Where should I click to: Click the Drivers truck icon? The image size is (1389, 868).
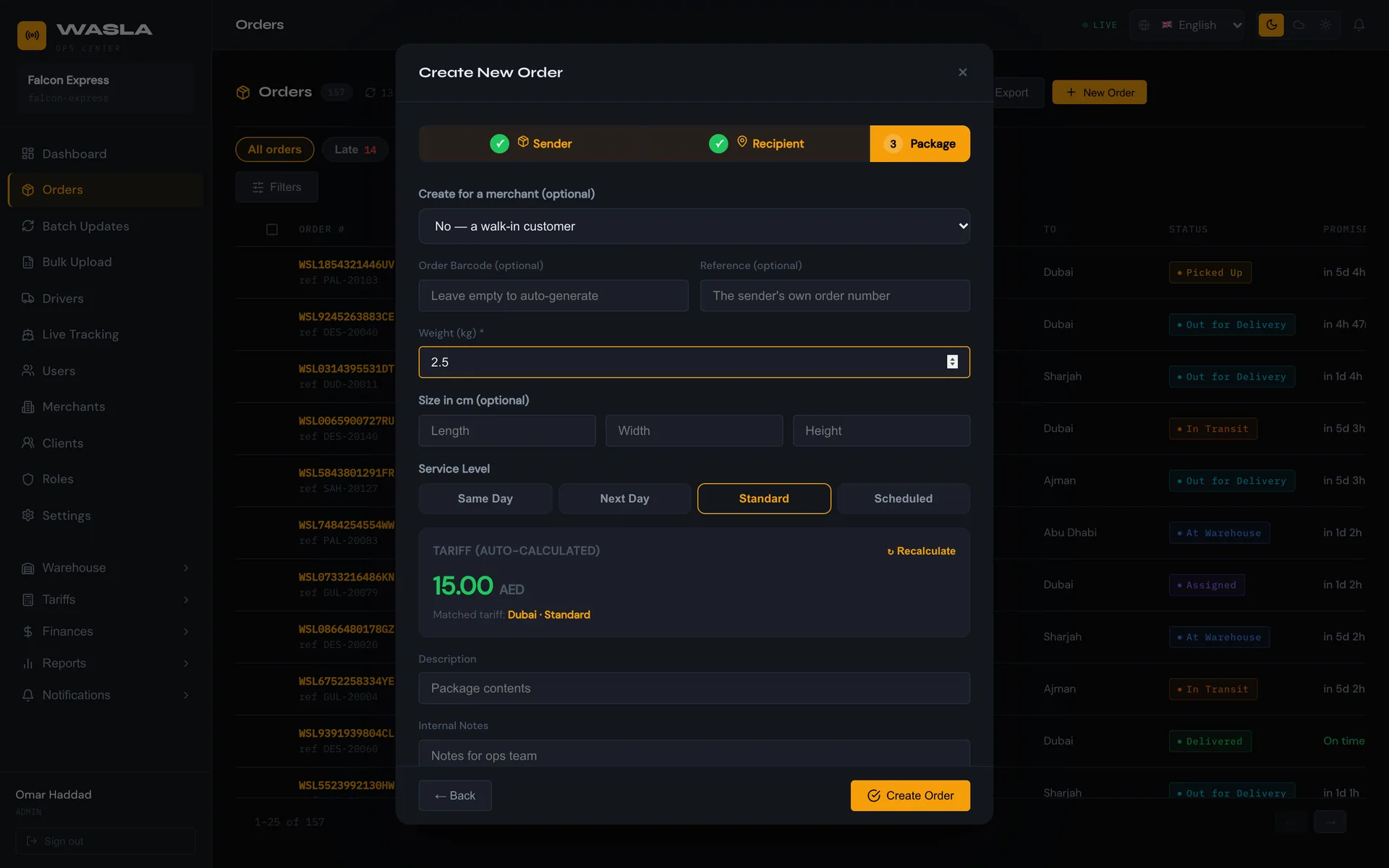(x=28, y=298)
